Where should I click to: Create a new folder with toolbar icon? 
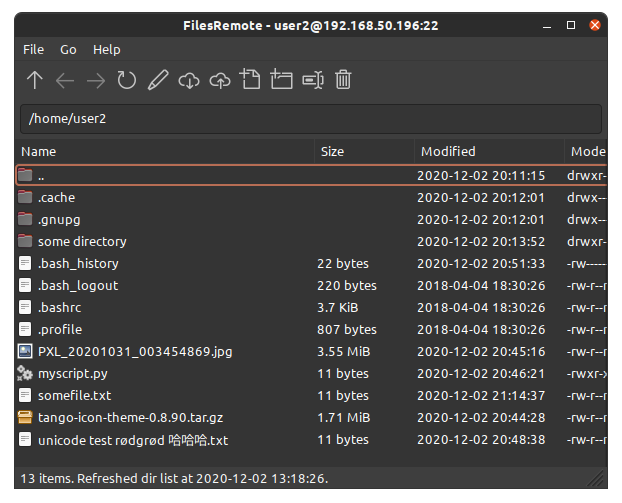[281, 79]
